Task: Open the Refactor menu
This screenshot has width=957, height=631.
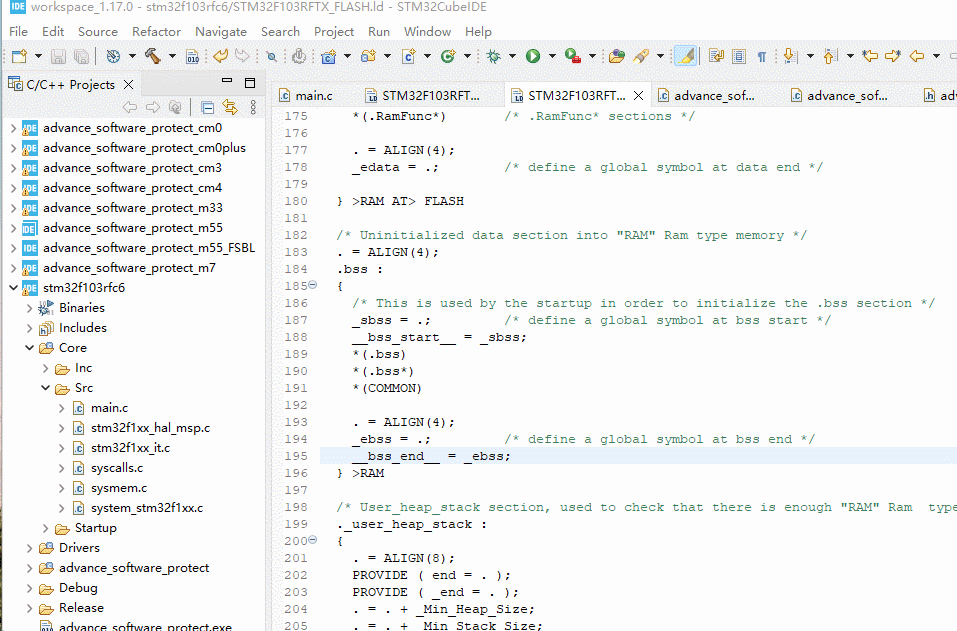Action: pyautogui.click(x=156, y=32)
